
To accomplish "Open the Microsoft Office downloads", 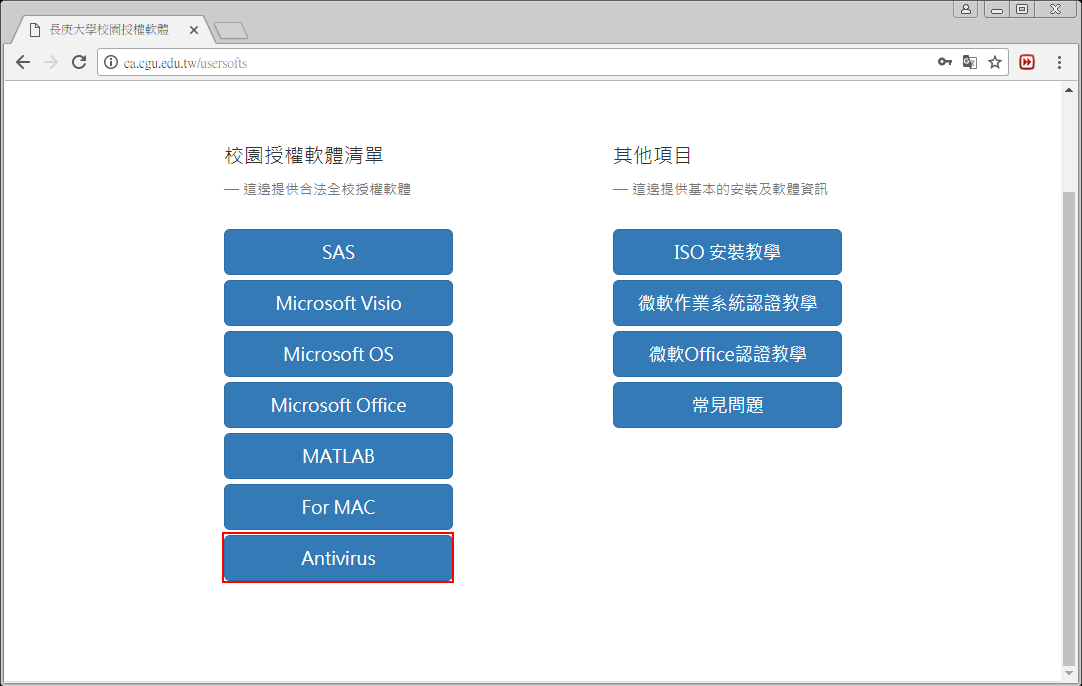I will [338, 405].
